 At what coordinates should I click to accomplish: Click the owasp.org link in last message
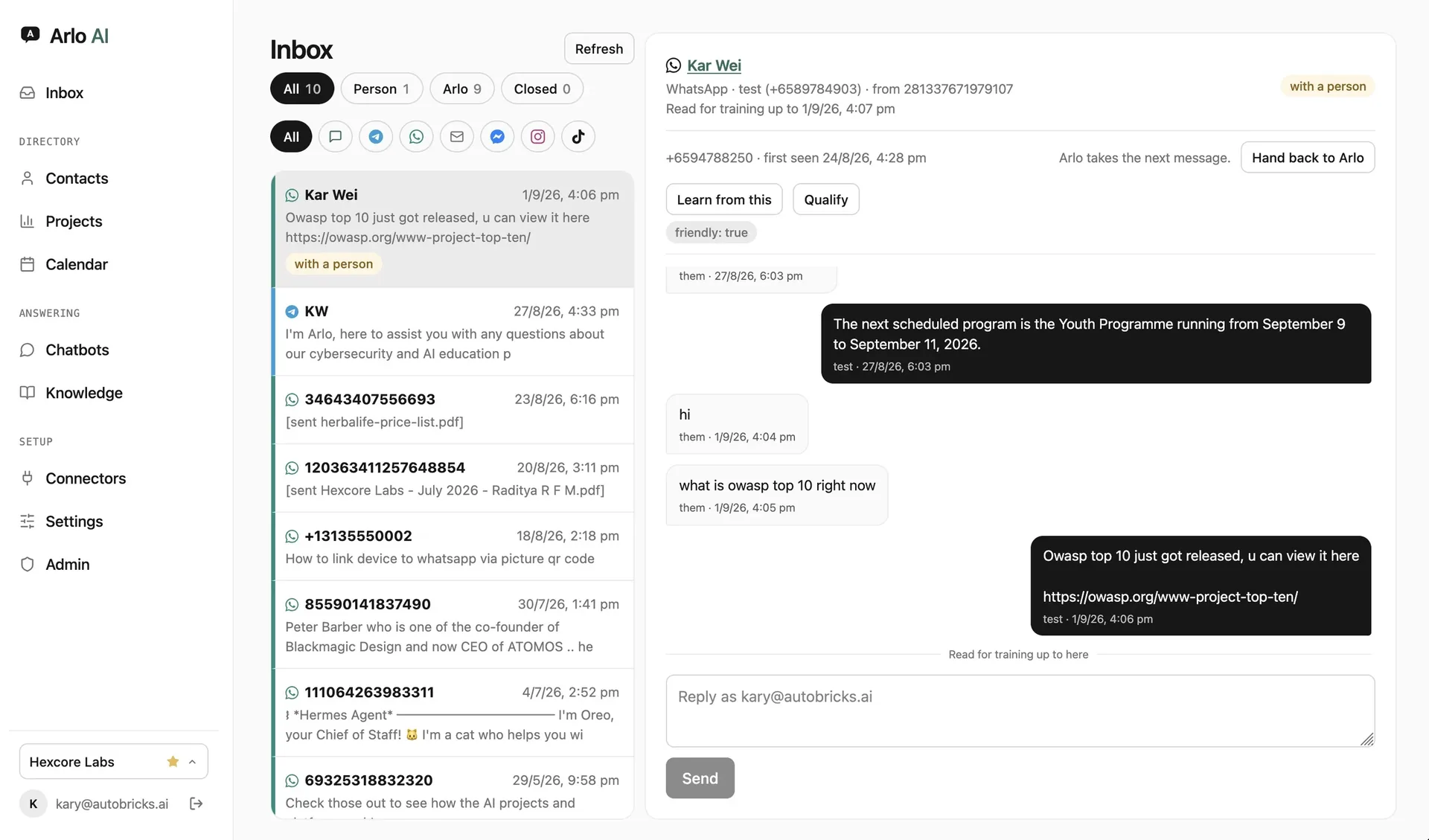point(1170,597)
